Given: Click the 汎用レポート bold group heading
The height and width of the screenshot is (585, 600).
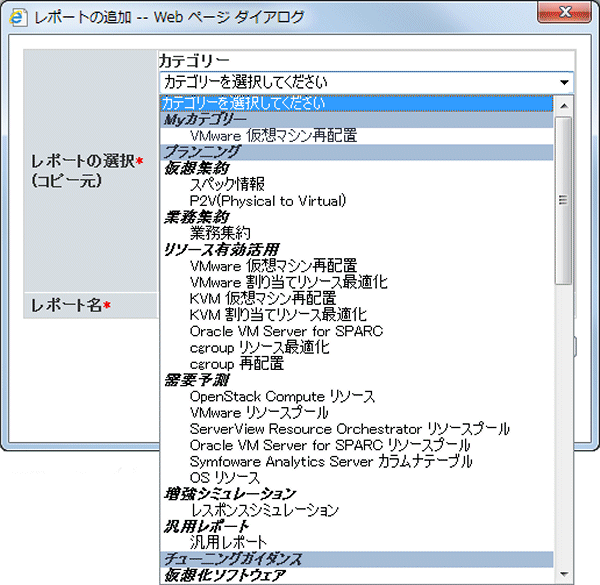Looking at the screenshot, I should pos(207,526).
